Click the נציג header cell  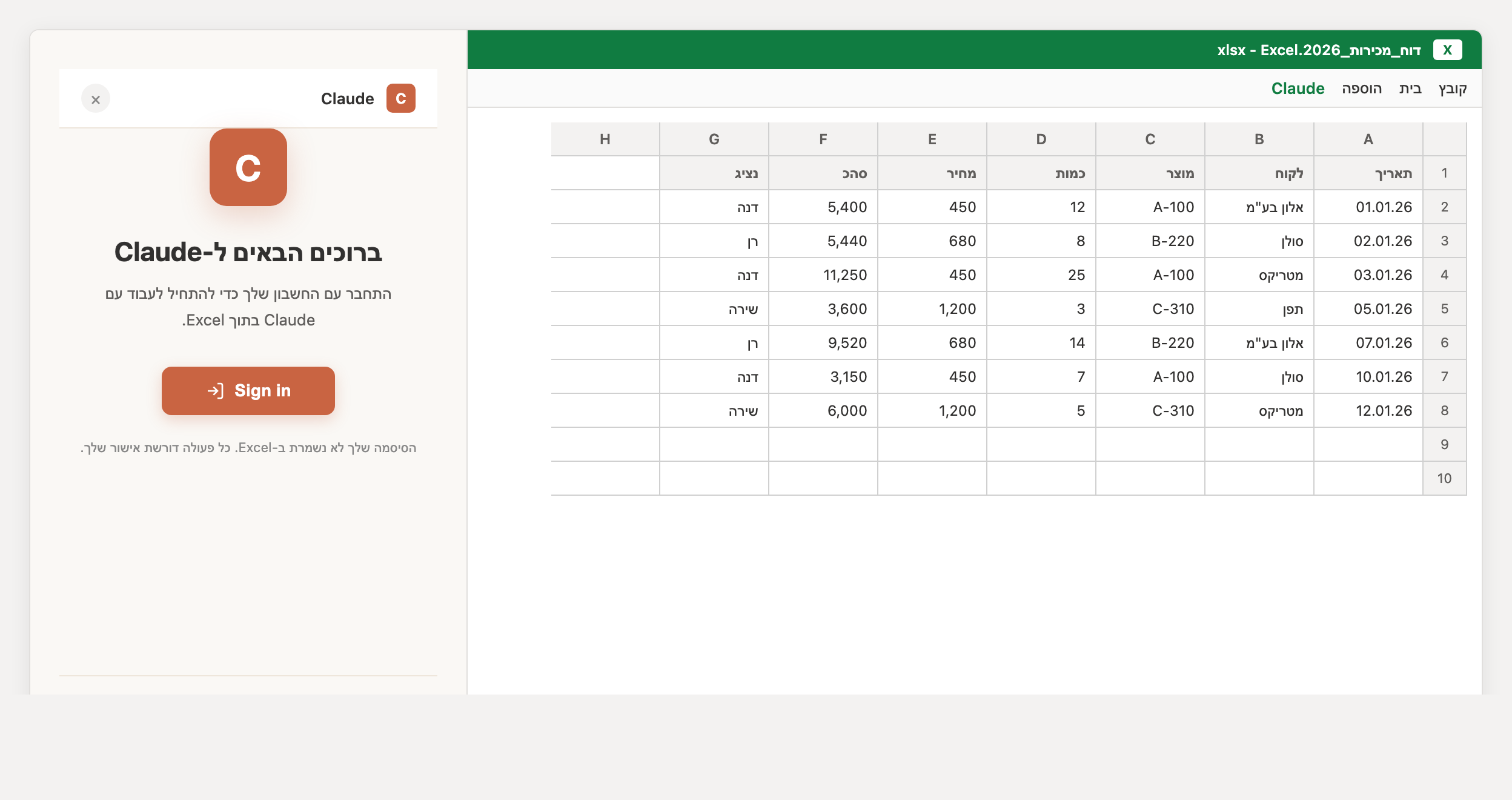[x=714, y=173]
